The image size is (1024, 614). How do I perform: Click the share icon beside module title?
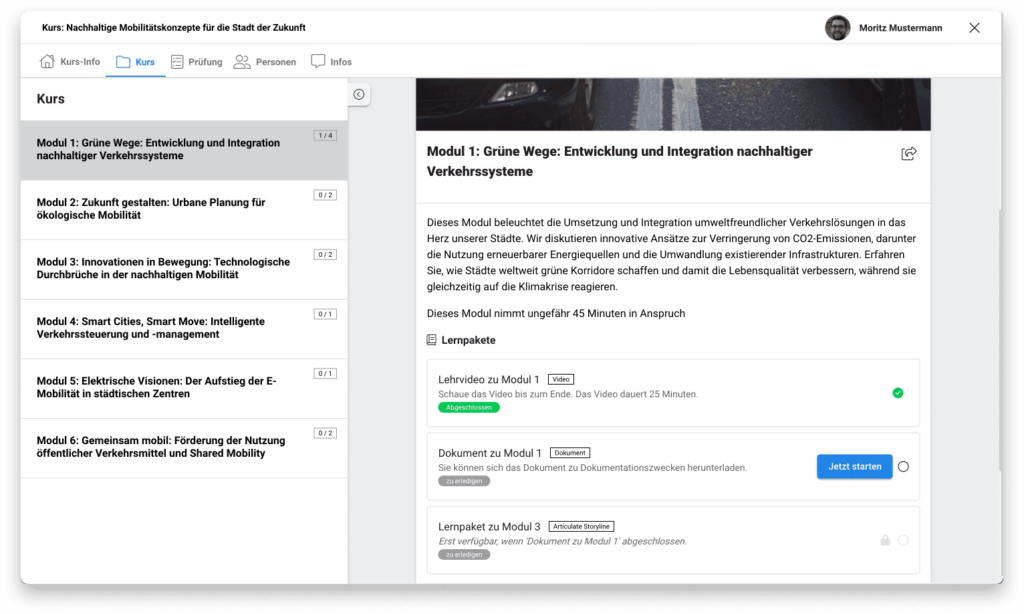(x=908, y=153)
